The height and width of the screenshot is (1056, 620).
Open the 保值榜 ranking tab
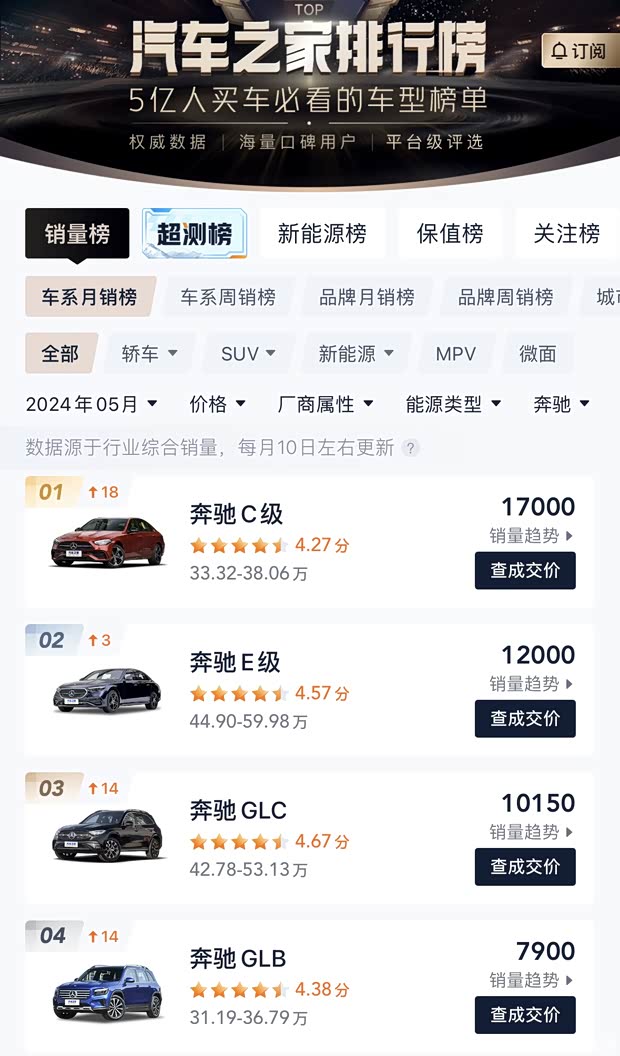click(x=450, y=233)
